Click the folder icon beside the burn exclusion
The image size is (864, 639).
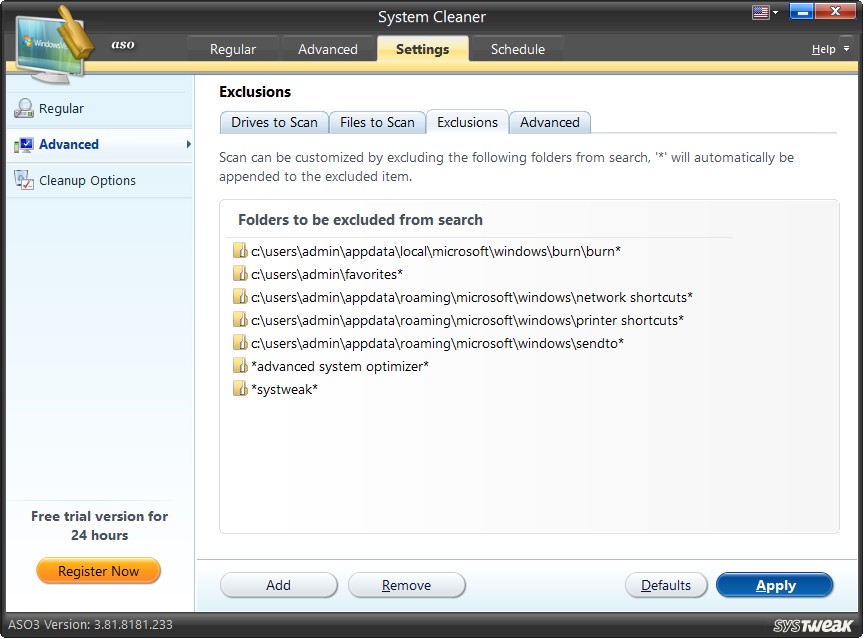click(241, 250)
